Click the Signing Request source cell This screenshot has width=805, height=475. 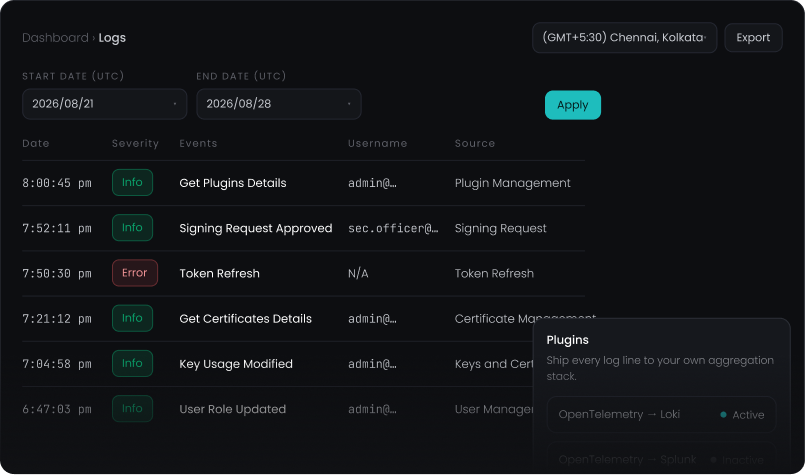click(501, 228)
